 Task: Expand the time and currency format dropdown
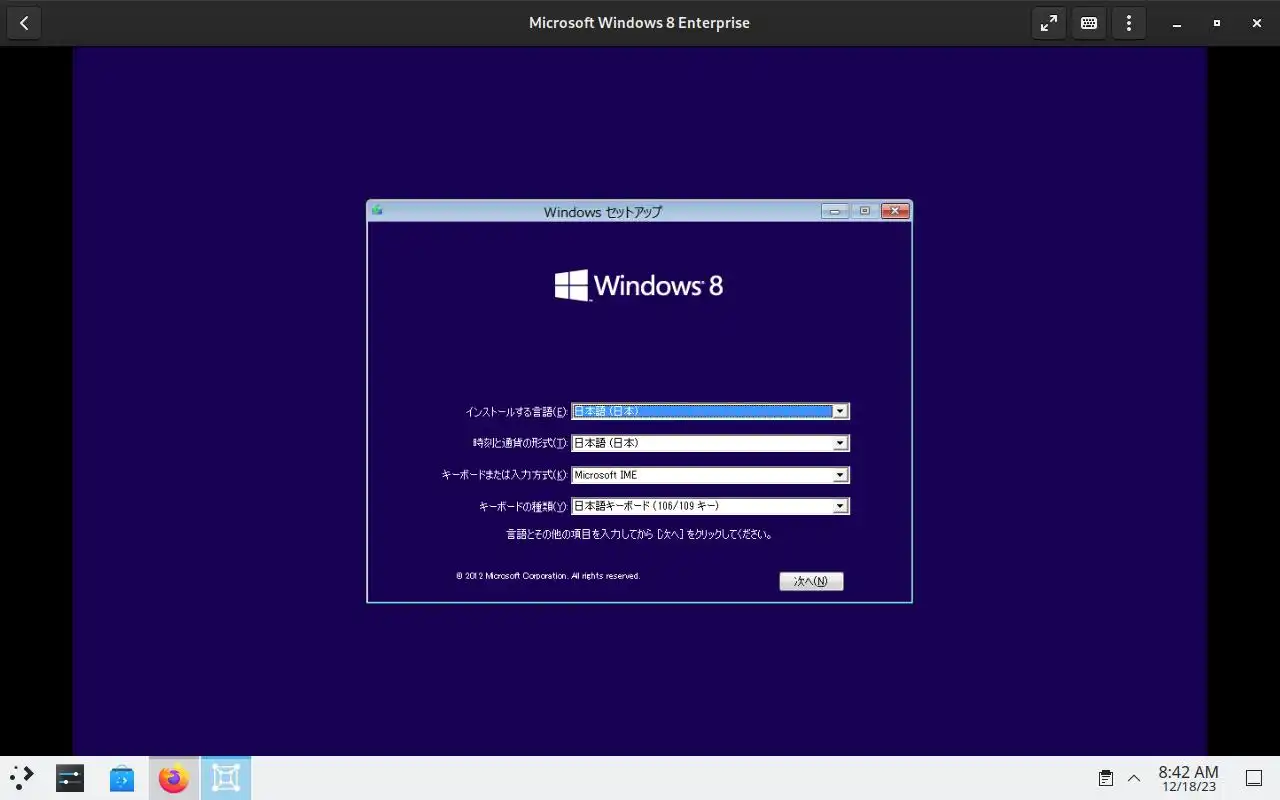coord(840,443)
